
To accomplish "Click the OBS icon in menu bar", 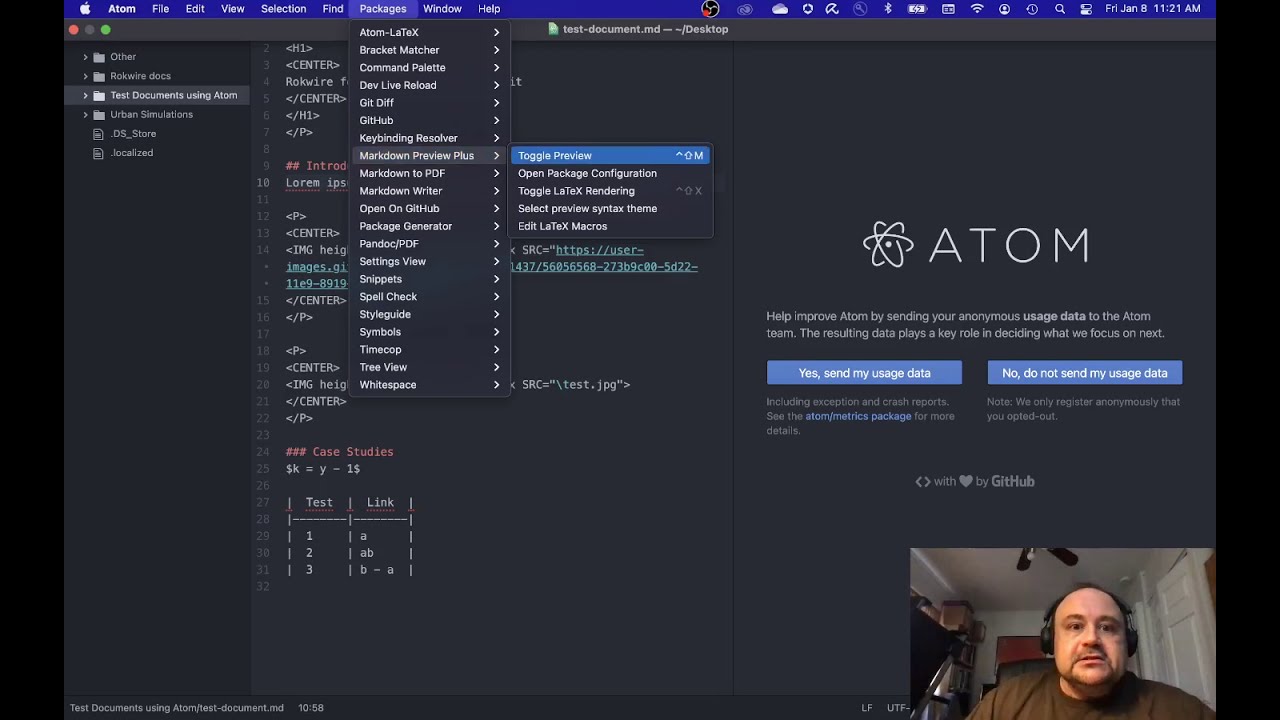I will click(710, 9).
